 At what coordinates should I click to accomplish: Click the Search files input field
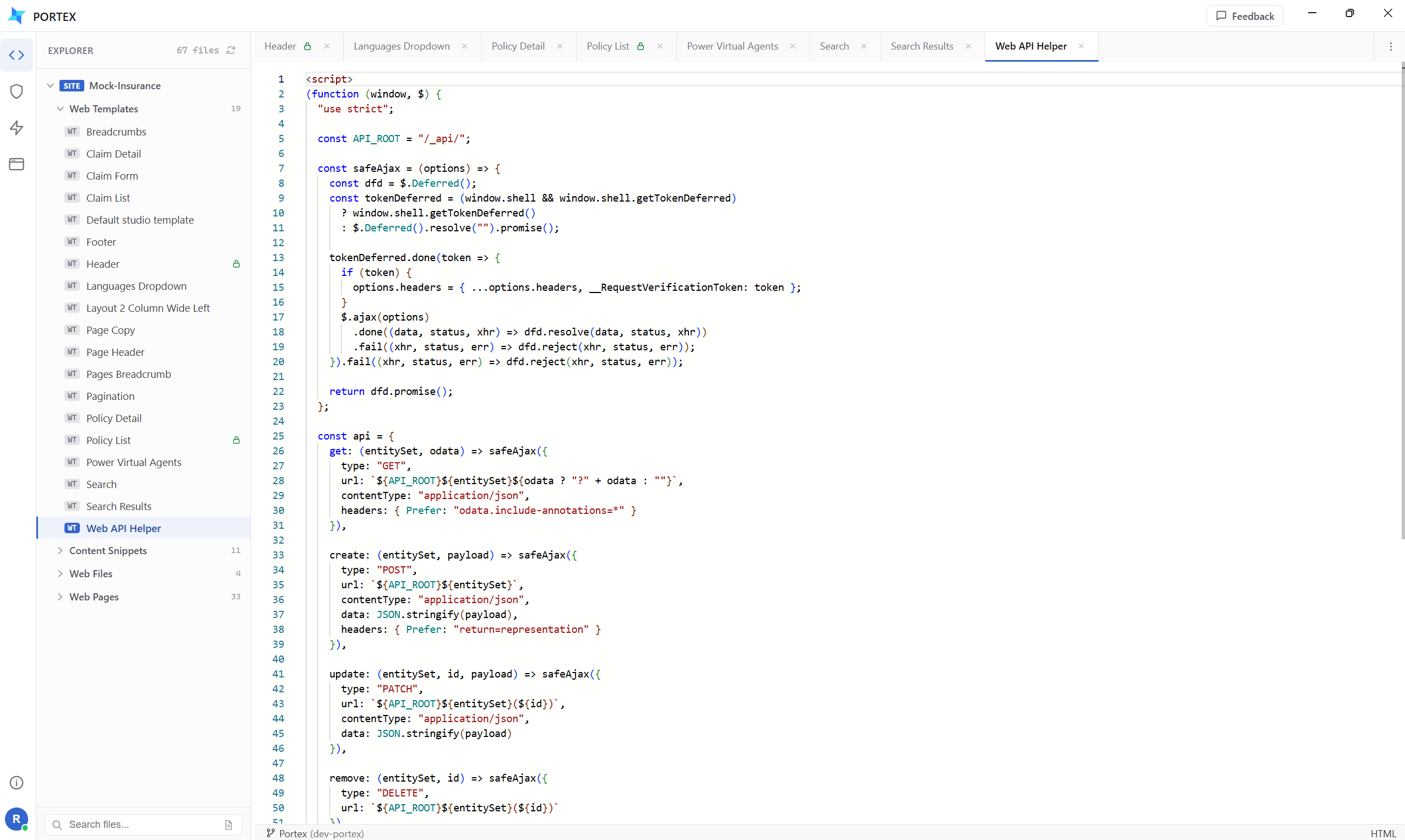143,825
